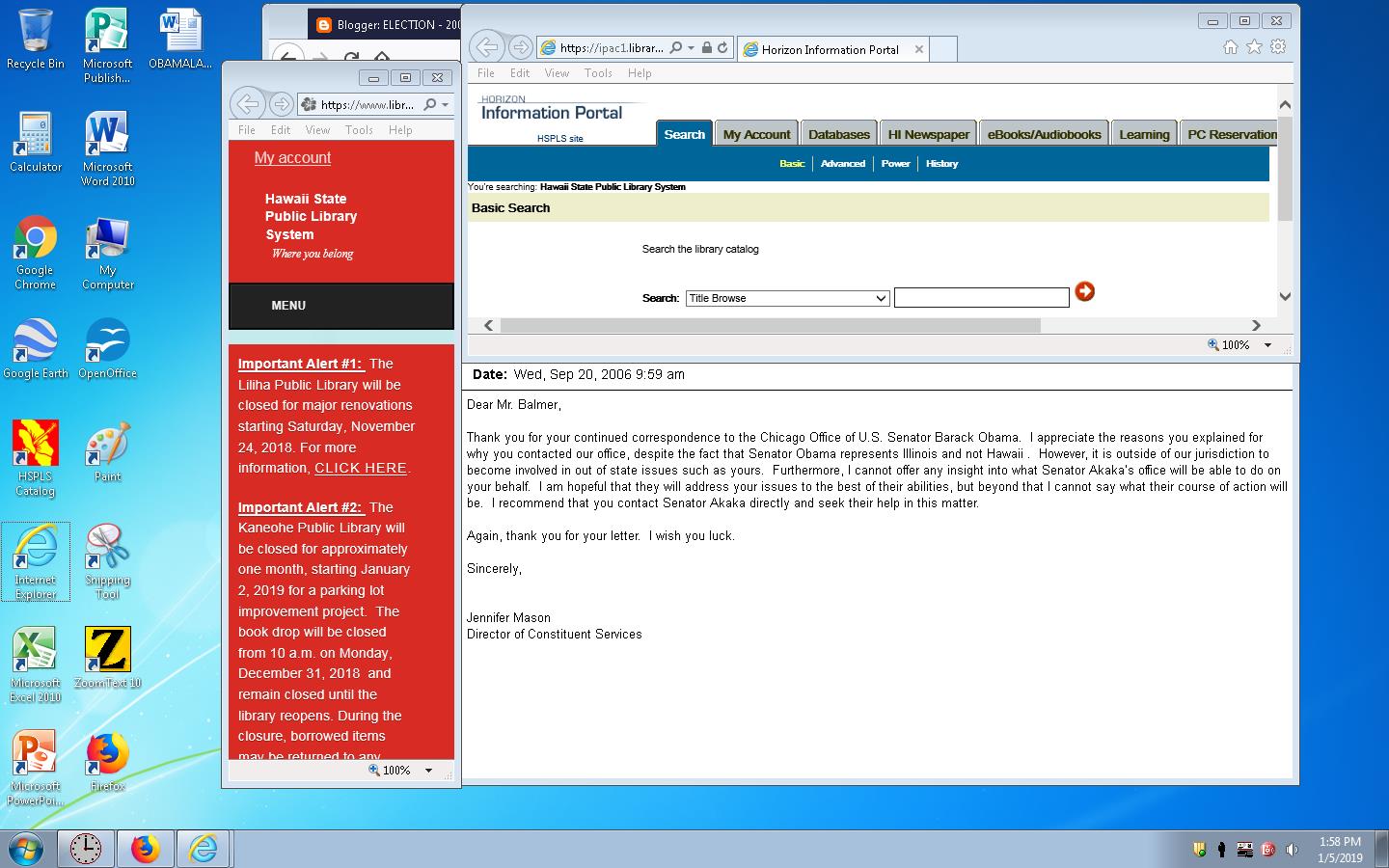
Task: Click address search magnifier in library window
Action: pyautogui.click(x=430, y=104)
